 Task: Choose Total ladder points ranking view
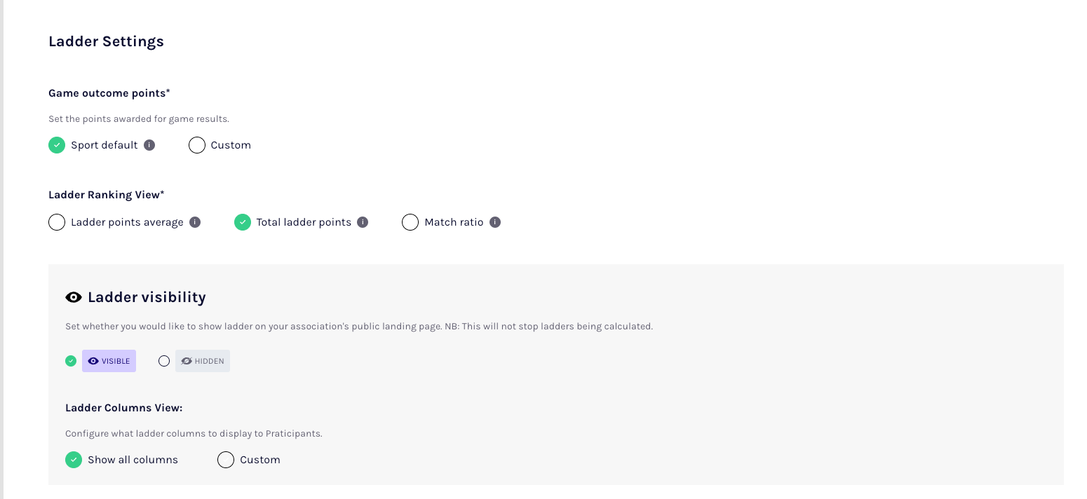242,222
